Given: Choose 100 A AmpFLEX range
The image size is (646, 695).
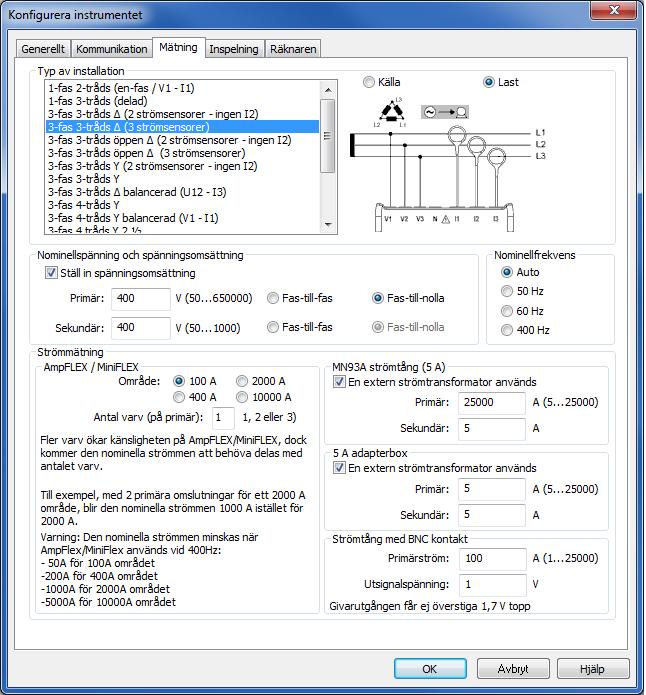Looking at the screenshot, I should [x=179, y=381].
